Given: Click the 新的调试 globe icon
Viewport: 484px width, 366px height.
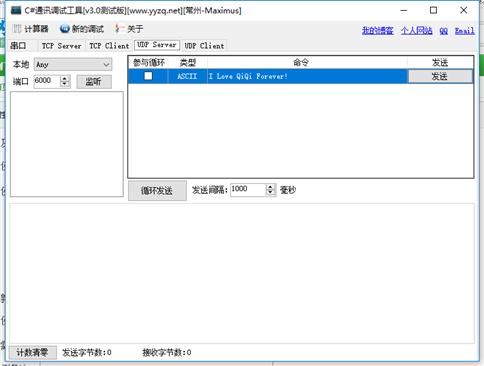Looking at the screenshot, I should click(64, 29).
